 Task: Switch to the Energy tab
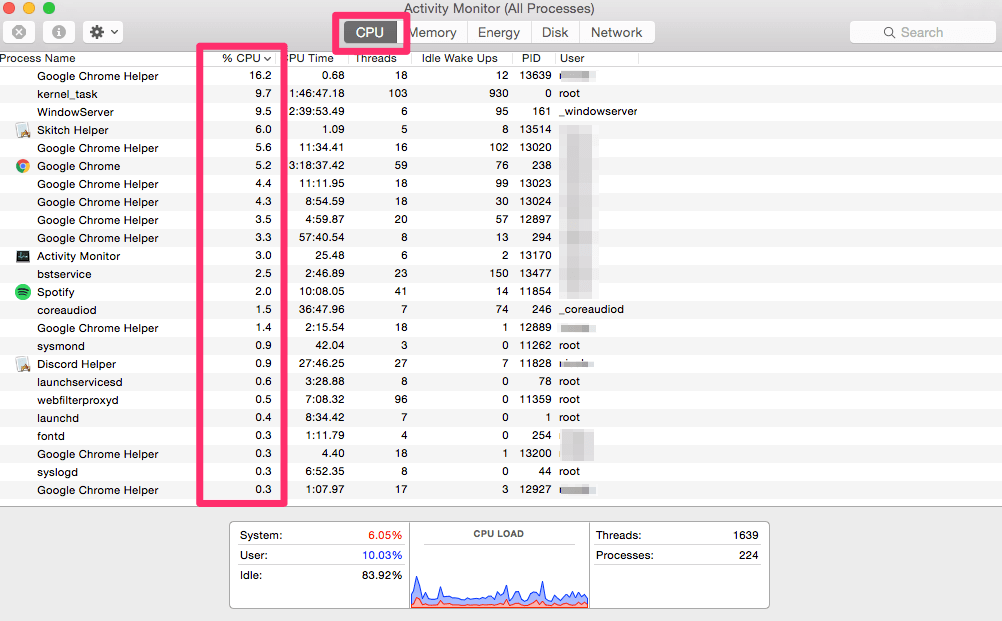(x=499, y=33)
